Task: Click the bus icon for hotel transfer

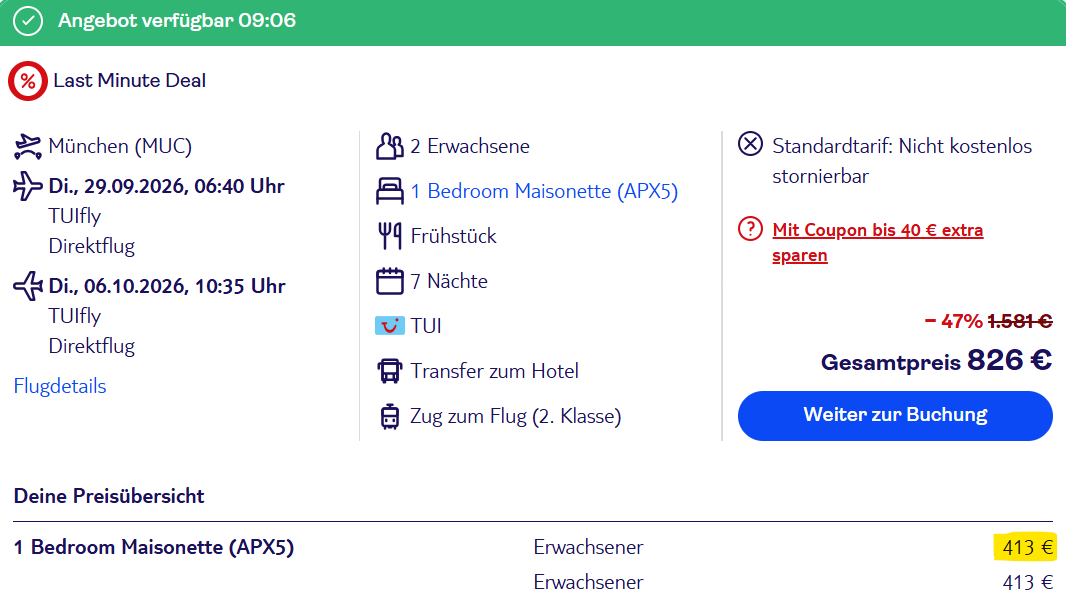Action: (390, 371)
